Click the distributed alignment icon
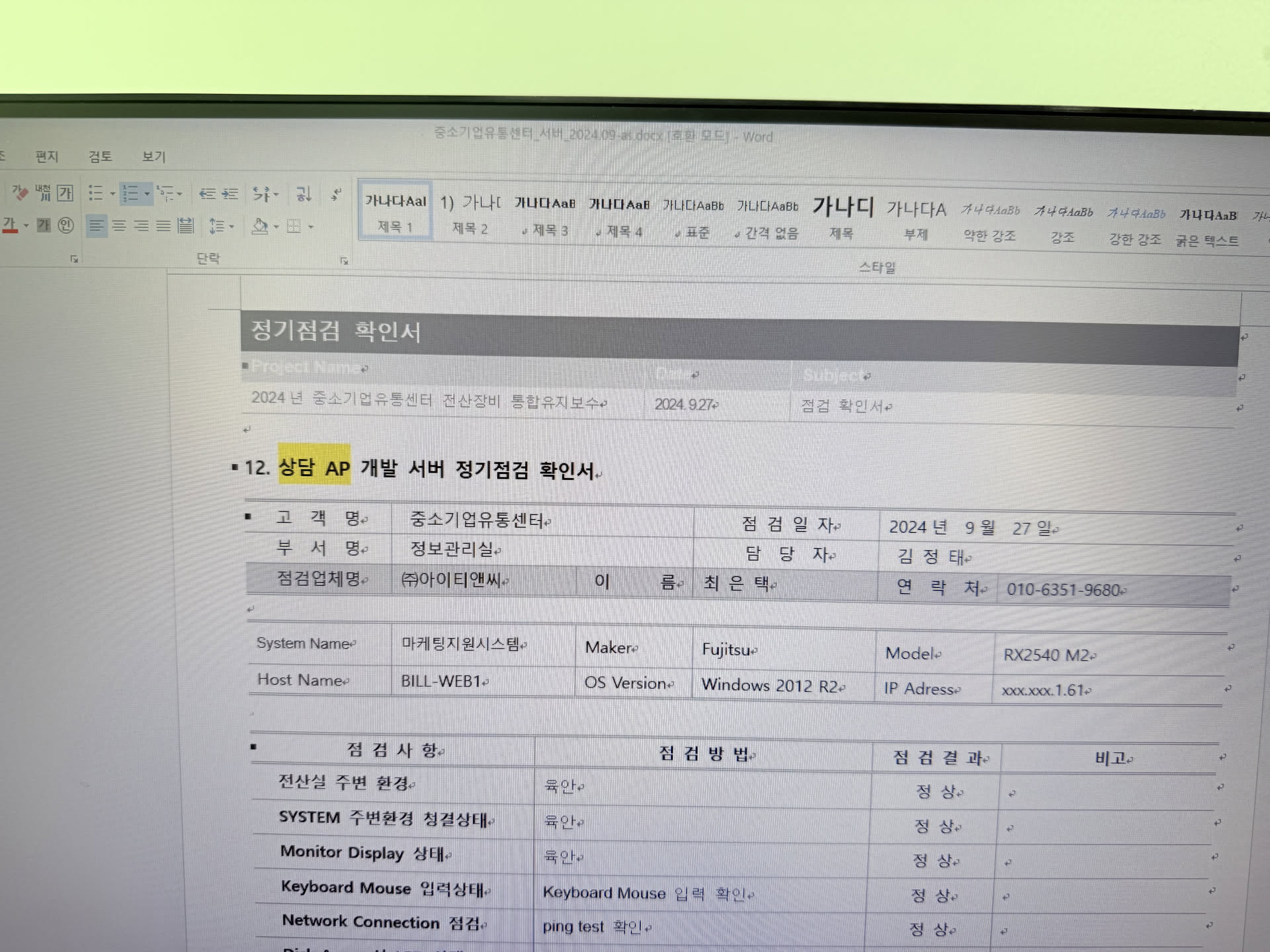 (186, 226)
